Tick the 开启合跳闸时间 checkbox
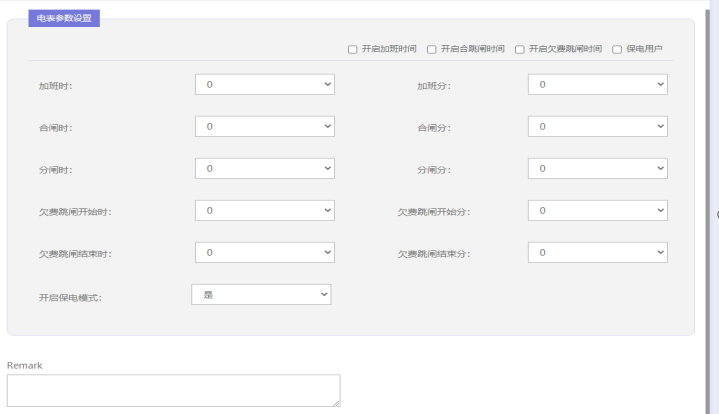 click(432, 49)
